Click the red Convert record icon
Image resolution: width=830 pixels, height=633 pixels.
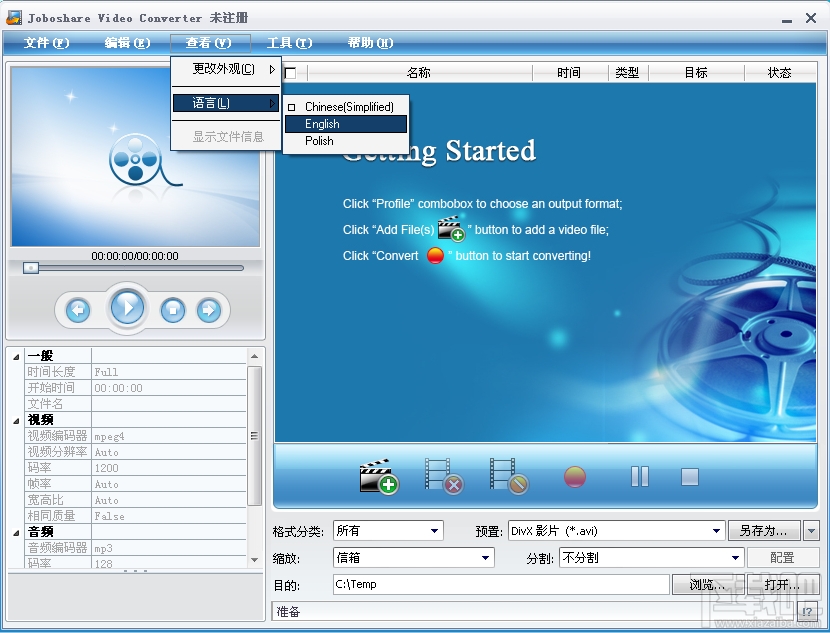click(x=573, y=477)
